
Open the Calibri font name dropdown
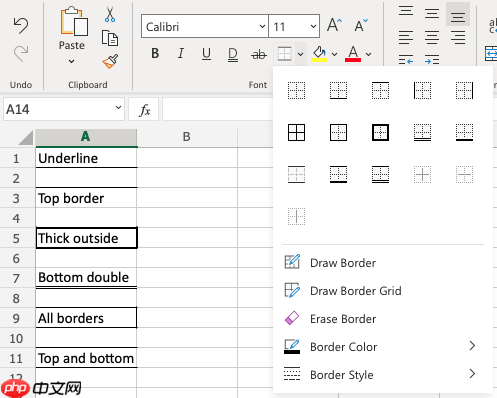point(263,26)
